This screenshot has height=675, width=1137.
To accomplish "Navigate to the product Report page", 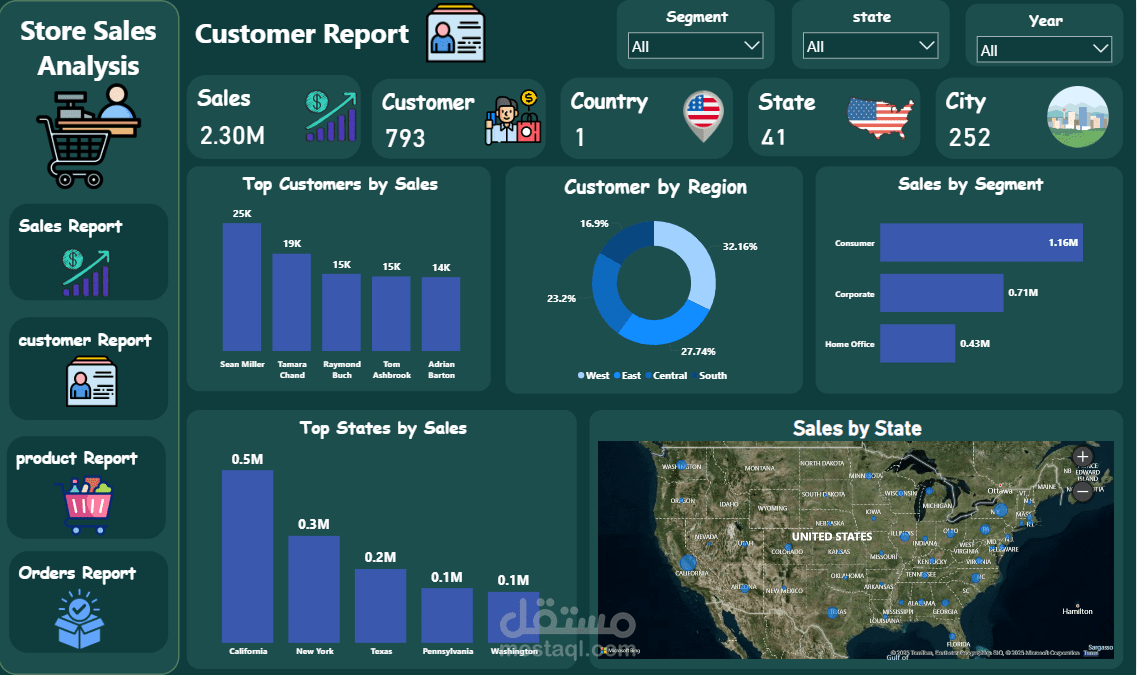I will click(x=77, y=458).
